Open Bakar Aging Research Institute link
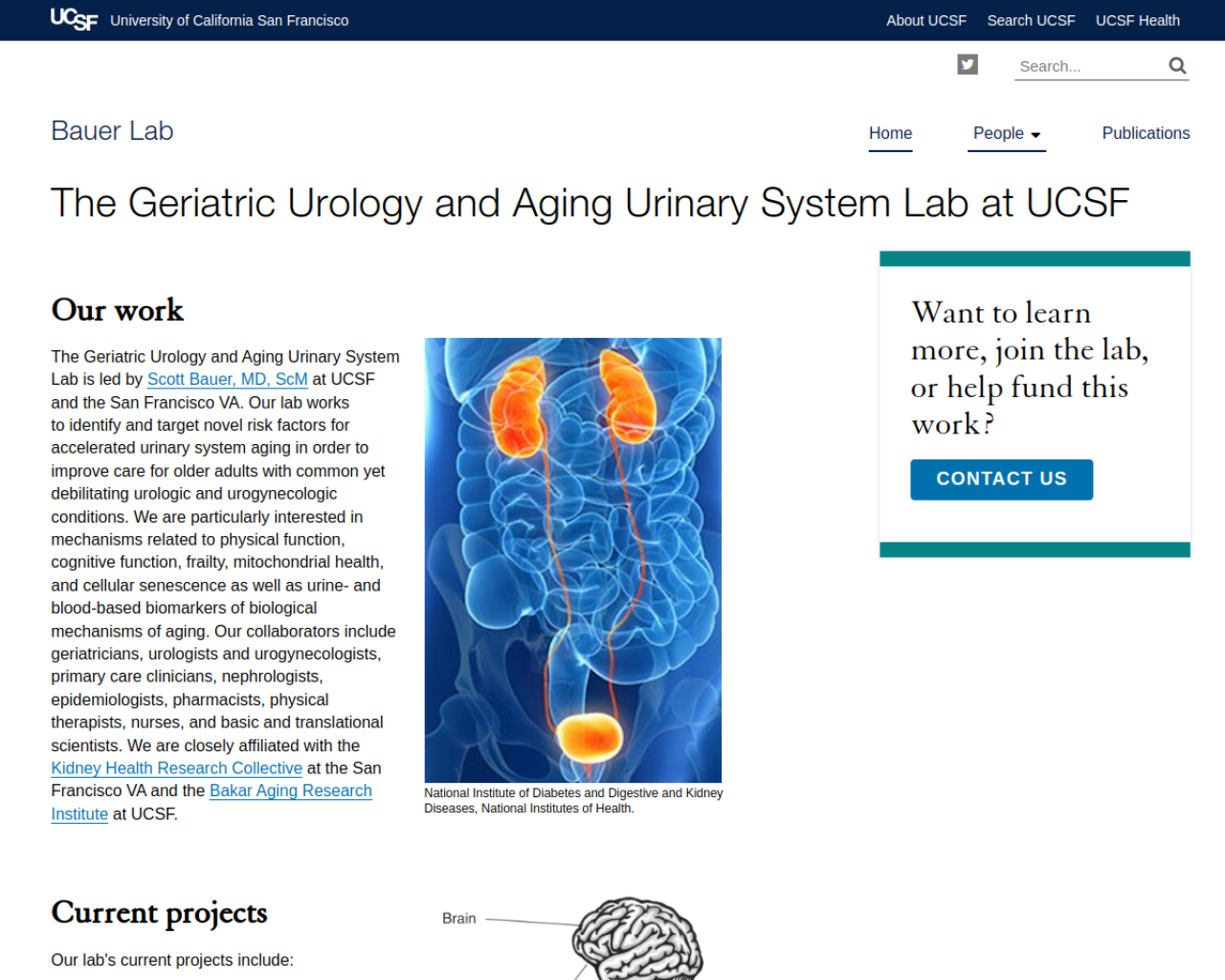The height and width of the screenshot is (980, 1225). pyautogui.click(x=212, y=802)
